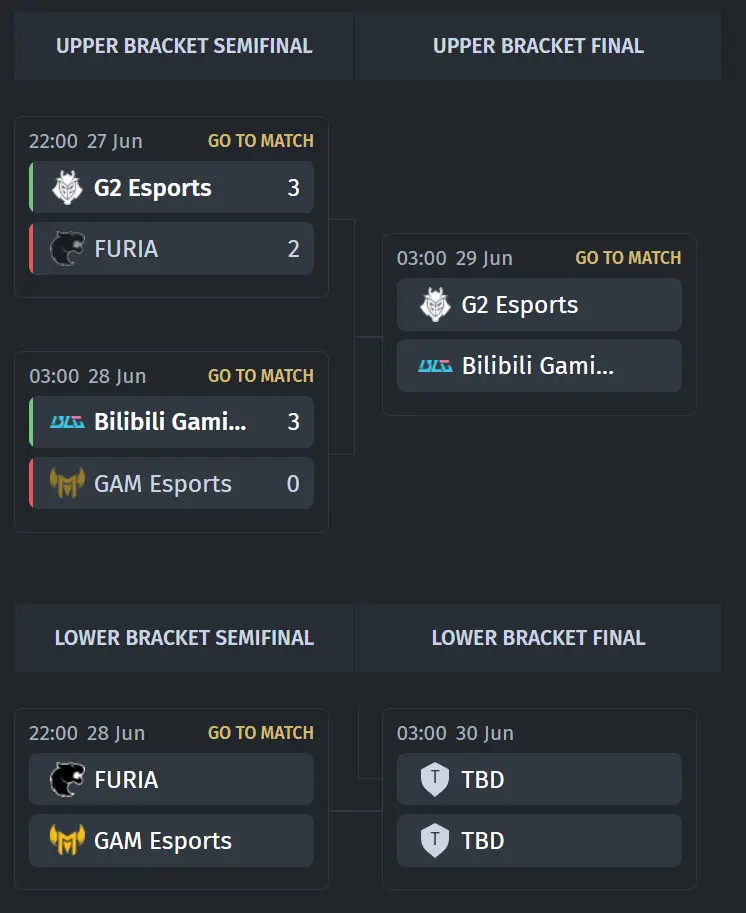
Task: Click G2 Esports logo in upper bracket final
Action: (x=435, y=305)
